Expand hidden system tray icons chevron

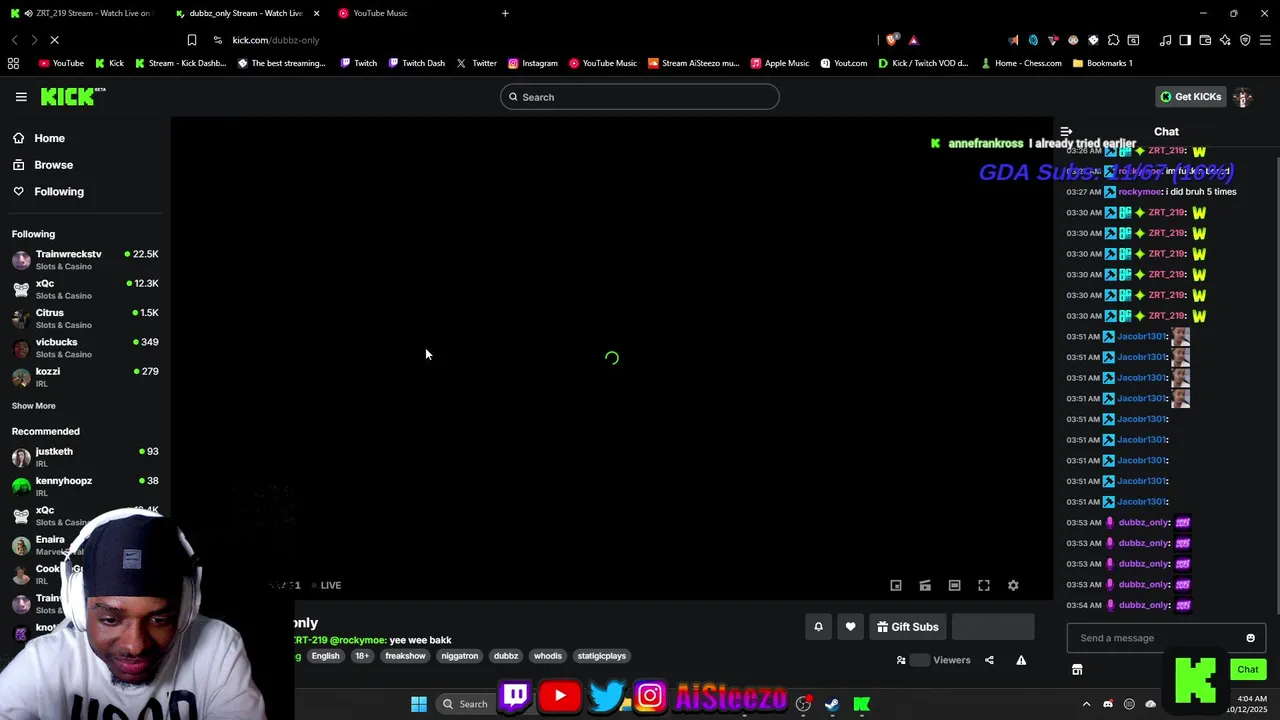coord(1086,704)
